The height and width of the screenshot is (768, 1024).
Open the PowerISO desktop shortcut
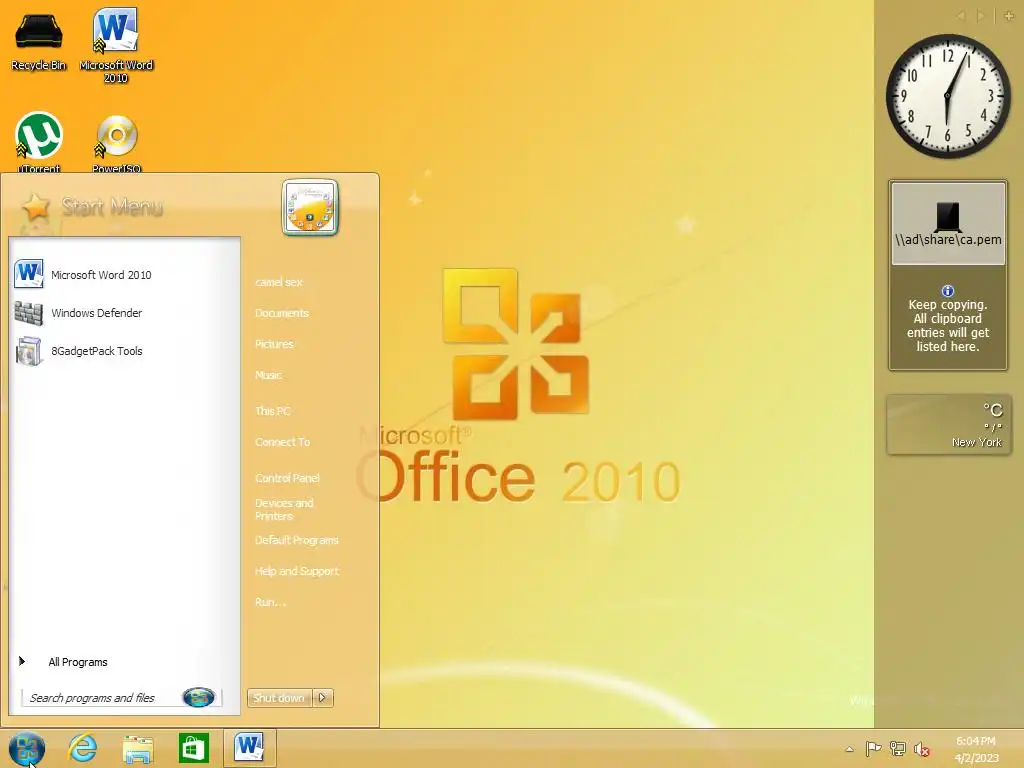[116, 144]
